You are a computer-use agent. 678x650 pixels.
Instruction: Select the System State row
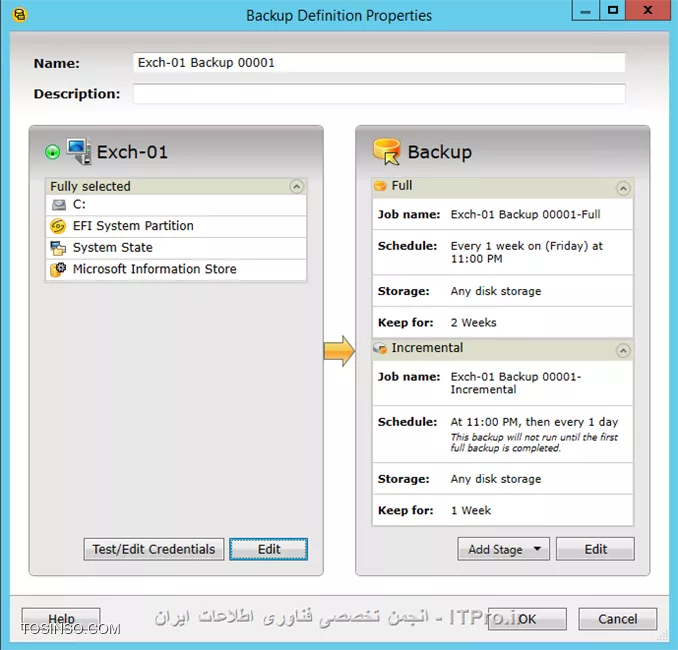pos(176,248)
